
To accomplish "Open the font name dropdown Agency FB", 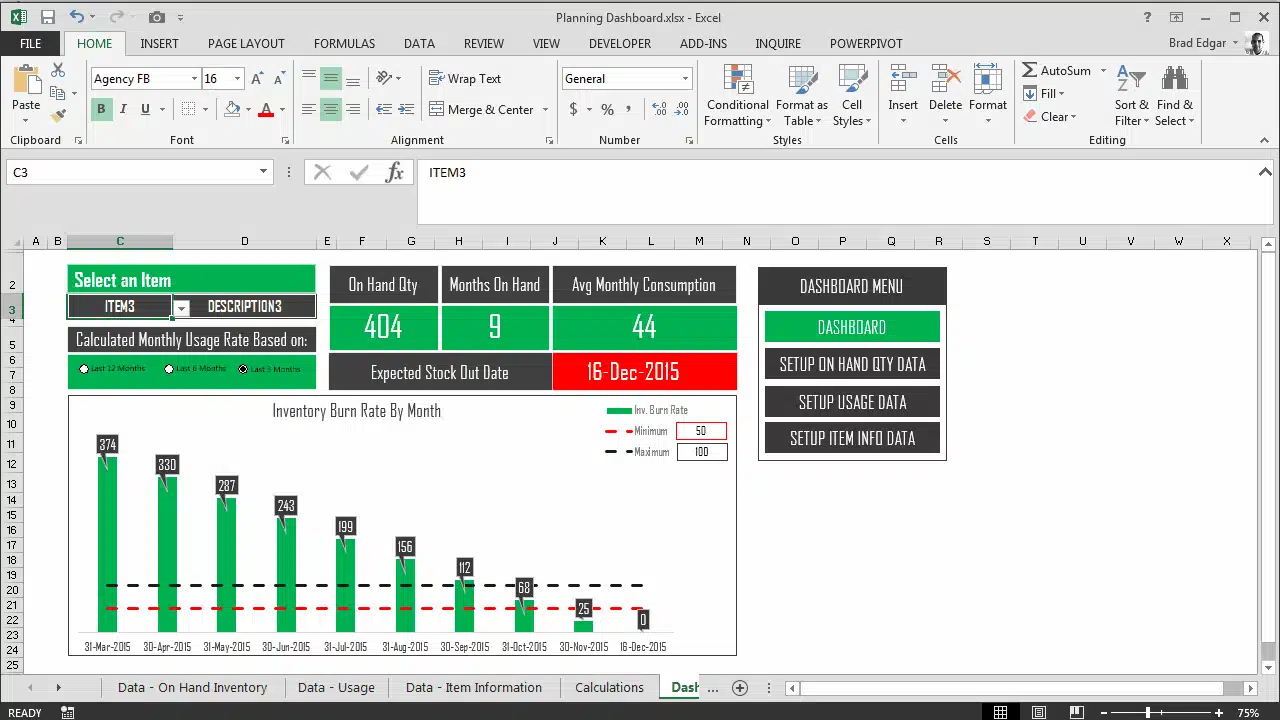I will pos(194,78).
